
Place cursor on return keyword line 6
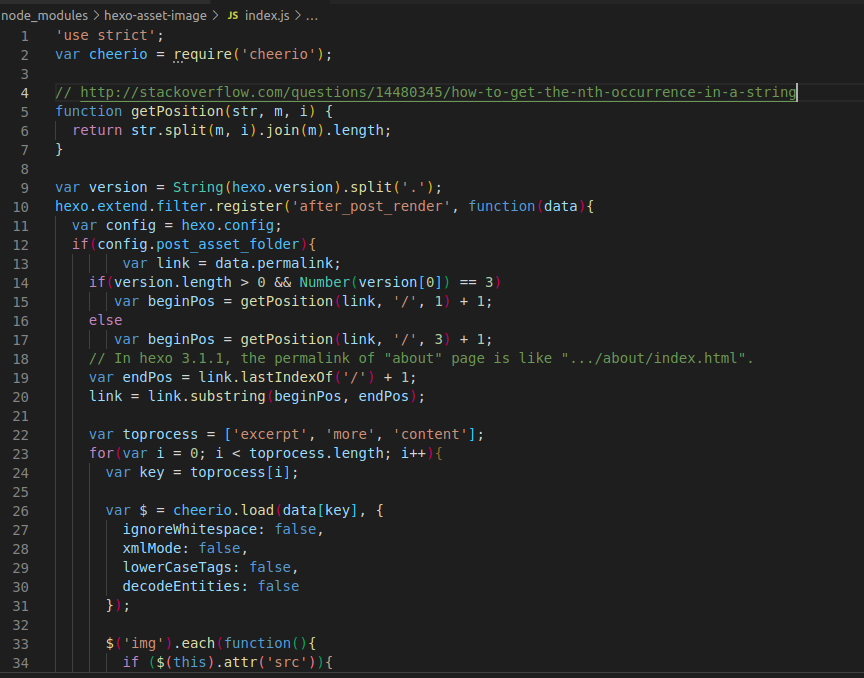tap(97, 130)
